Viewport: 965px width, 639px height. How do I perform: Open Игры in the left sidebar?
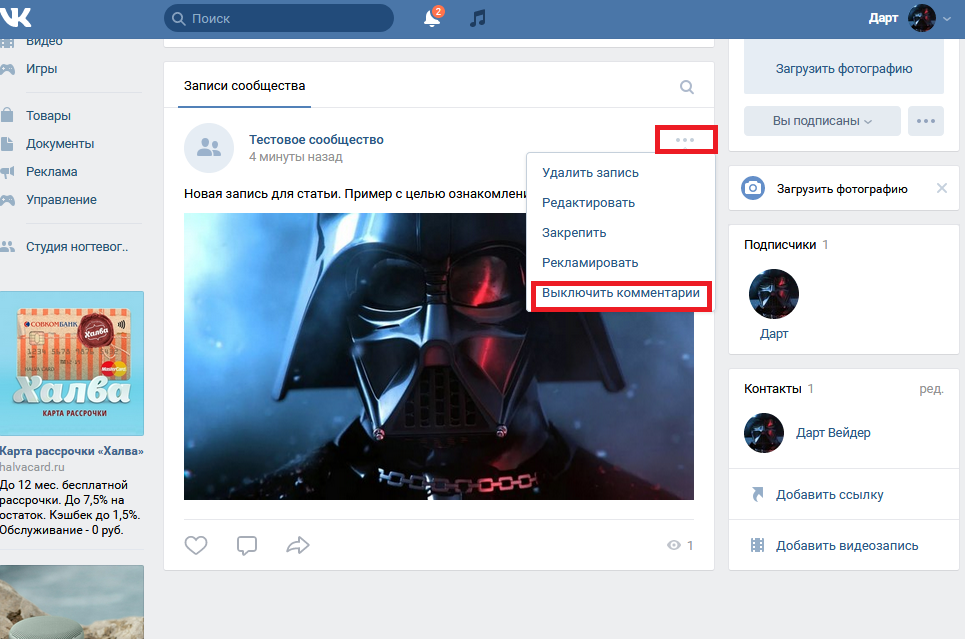pyautogui.click(x=42, y=69)
